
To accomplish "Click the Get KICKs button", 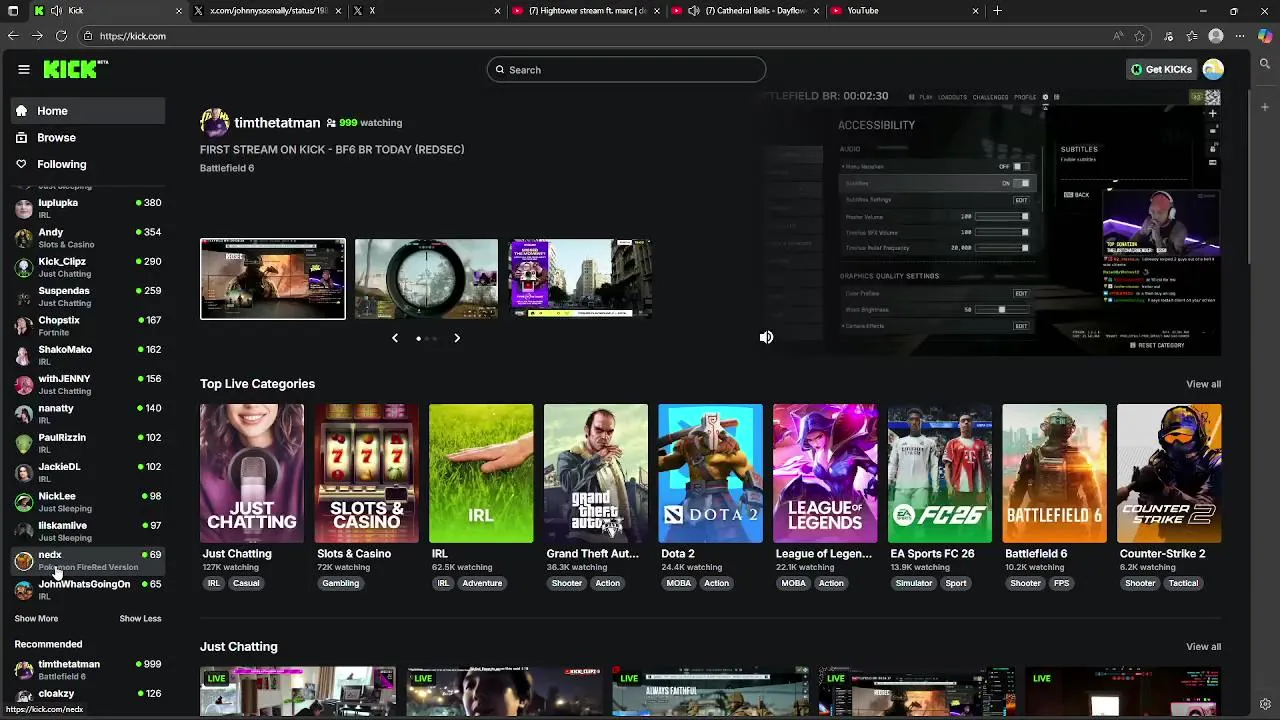I will pos(1161,69).
